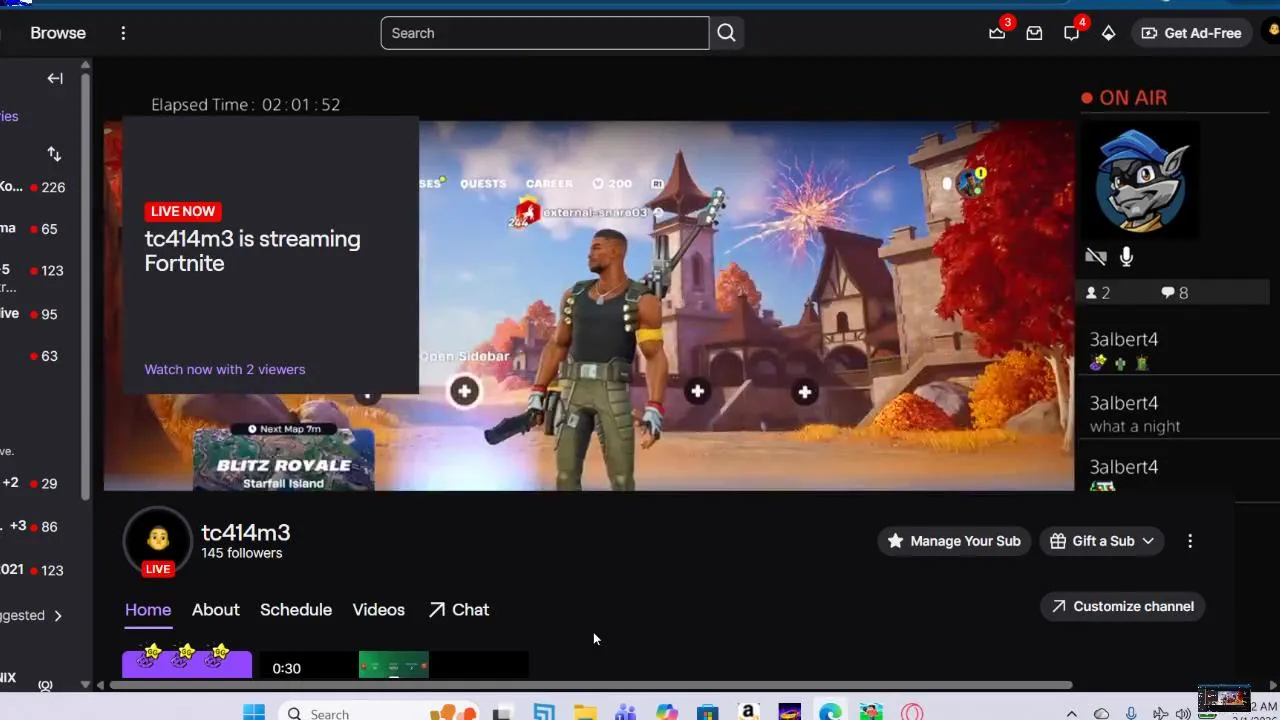Viewport: 1280px width, 720px height.
Task: Switch to the Videos tab
Action: click(379, 610)
